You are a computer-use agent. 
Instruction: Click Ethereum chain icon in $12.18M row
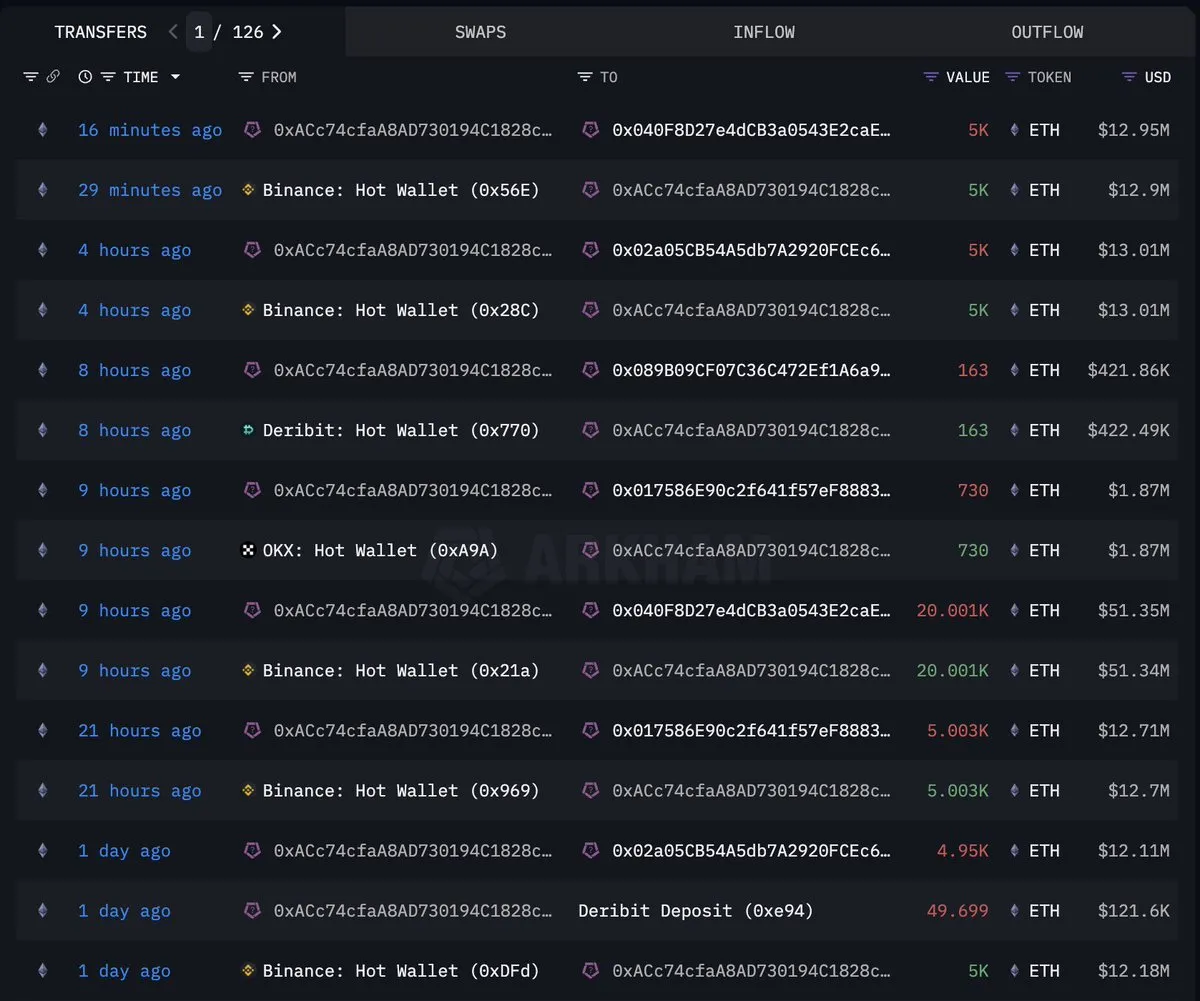click(x=42, y=970)
